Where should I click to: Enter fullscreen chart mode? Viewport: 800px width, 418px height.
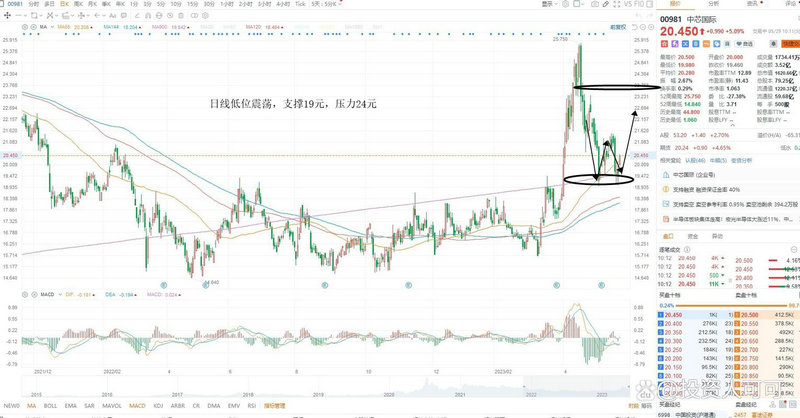point(616,4)
